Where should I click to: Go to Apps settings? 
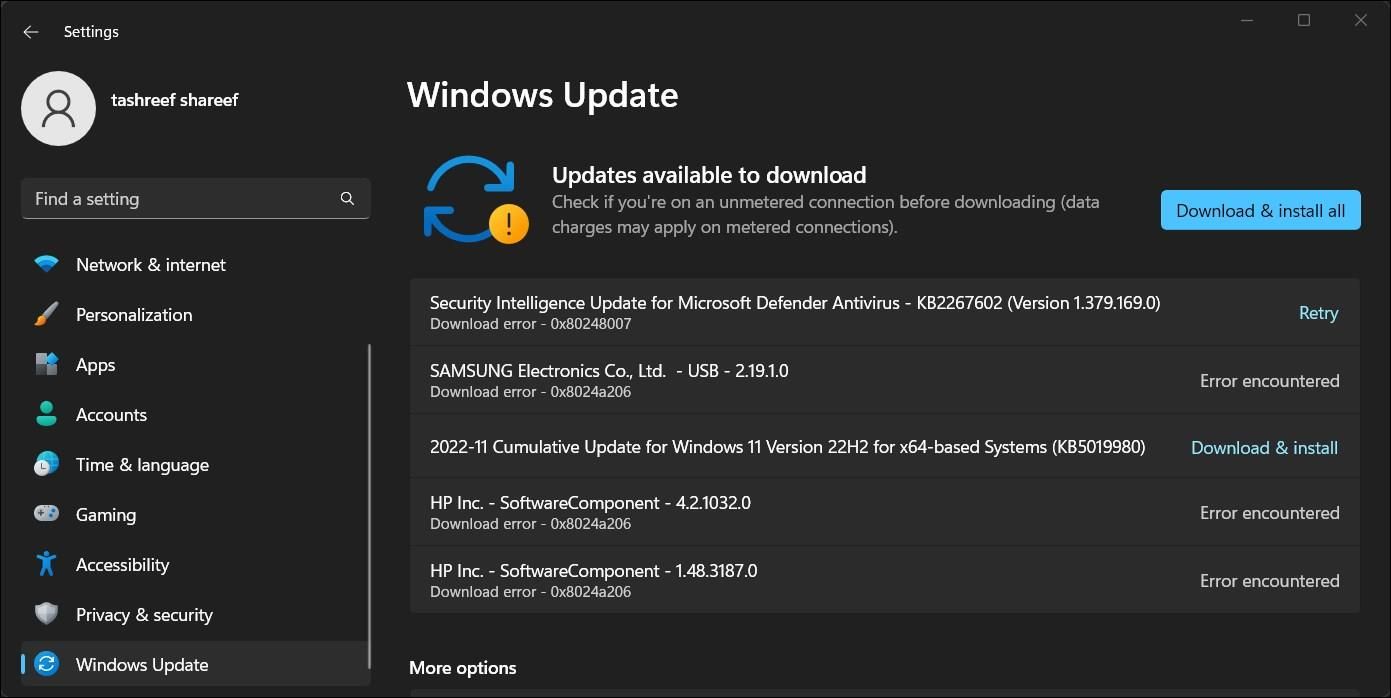pyautogui.click(x=196, y=365)
